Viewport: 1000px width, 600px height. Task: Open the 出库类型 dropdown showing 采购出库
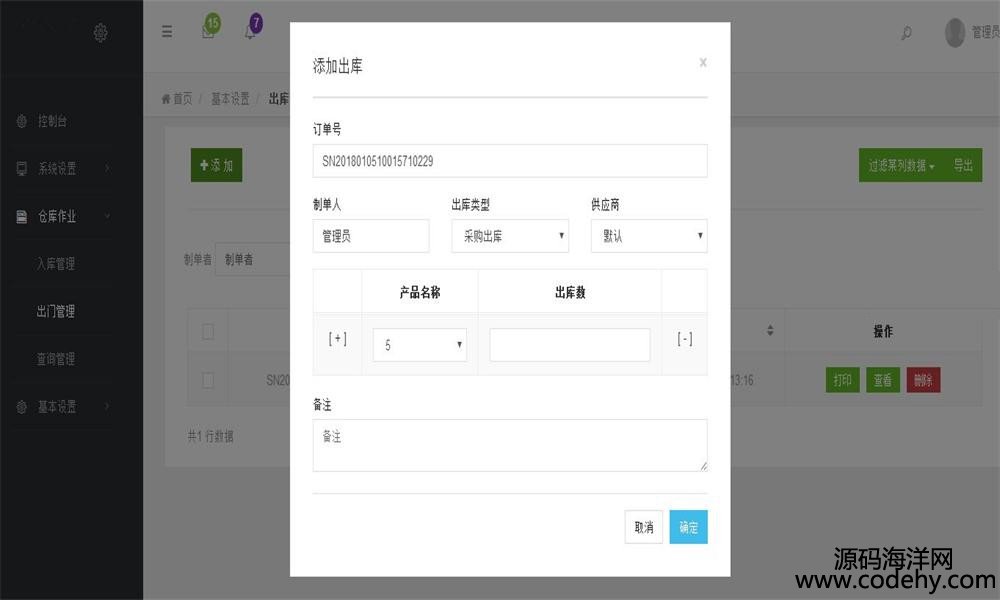(x=510, y=236)
